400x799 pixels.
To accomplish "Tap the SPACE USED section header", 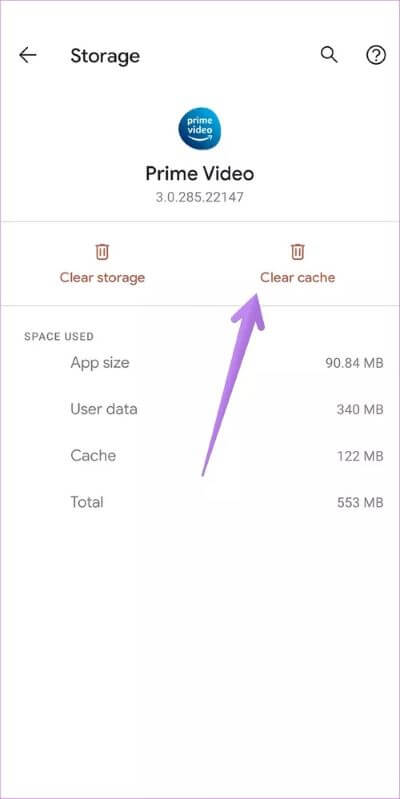I will point(59,337).
